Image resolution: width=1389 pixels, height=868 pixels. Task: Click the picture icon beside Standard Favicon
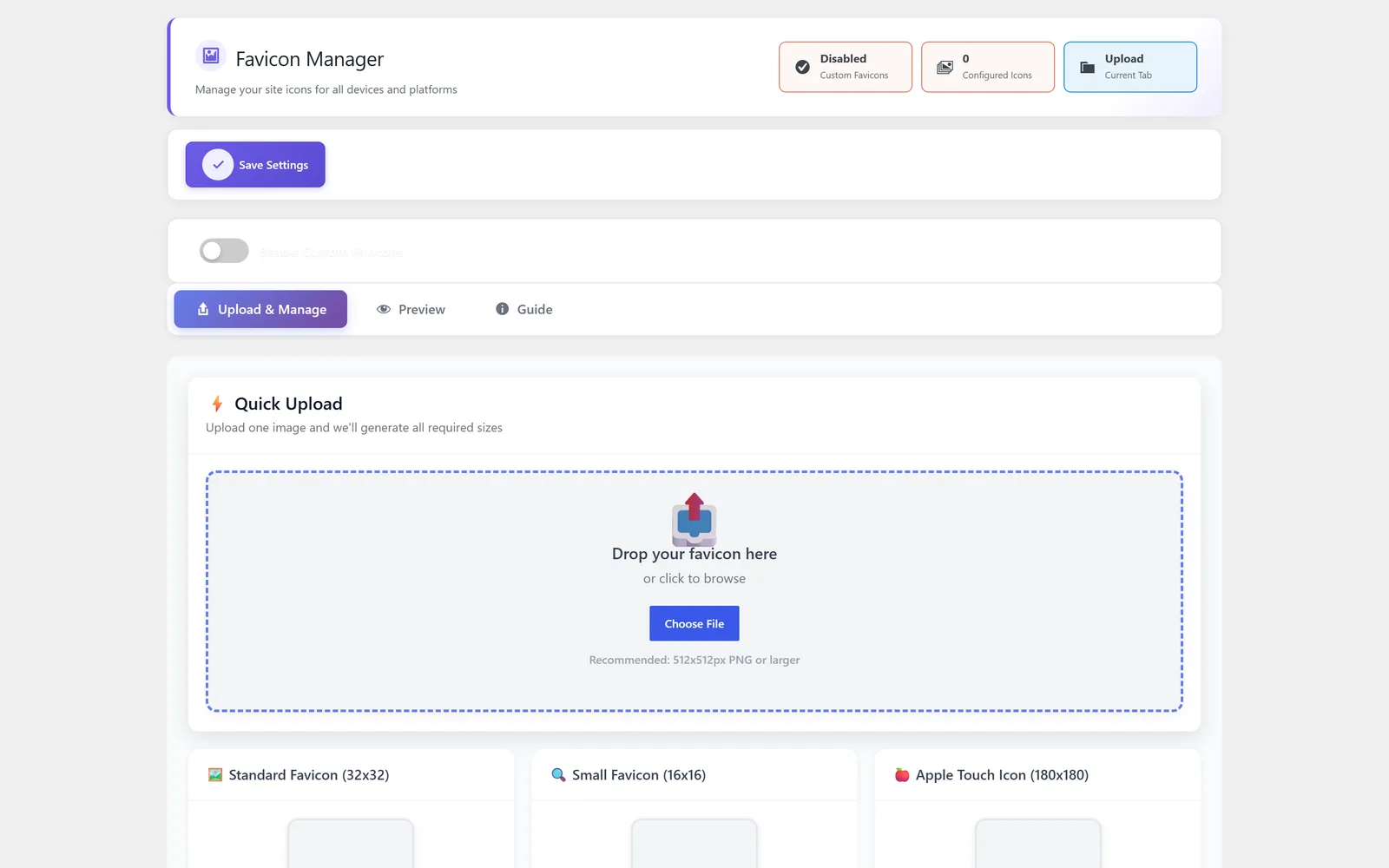(x=215, y=775)
